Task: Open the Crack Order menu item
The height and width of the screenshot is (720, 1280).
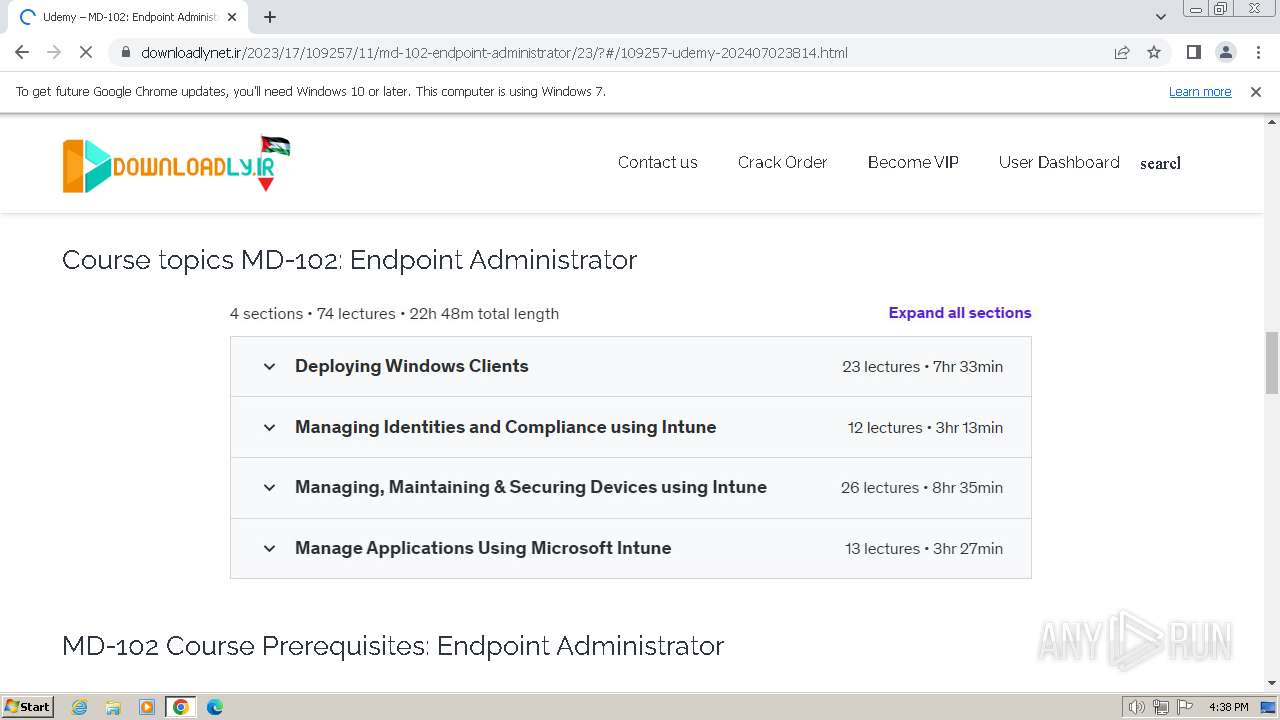Action: [x=783, y=162]
